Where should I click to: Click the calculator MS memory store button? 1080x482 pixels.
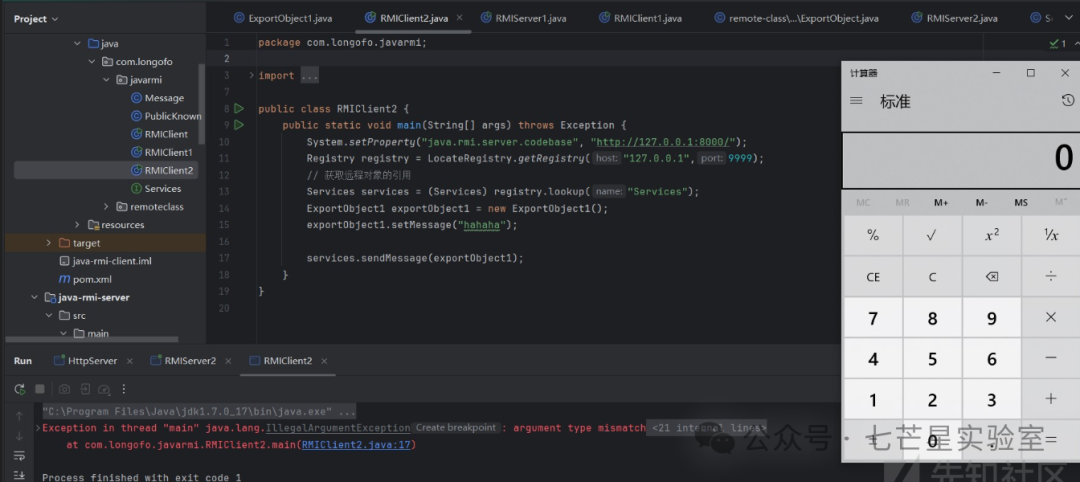(x=1021, y=202)
